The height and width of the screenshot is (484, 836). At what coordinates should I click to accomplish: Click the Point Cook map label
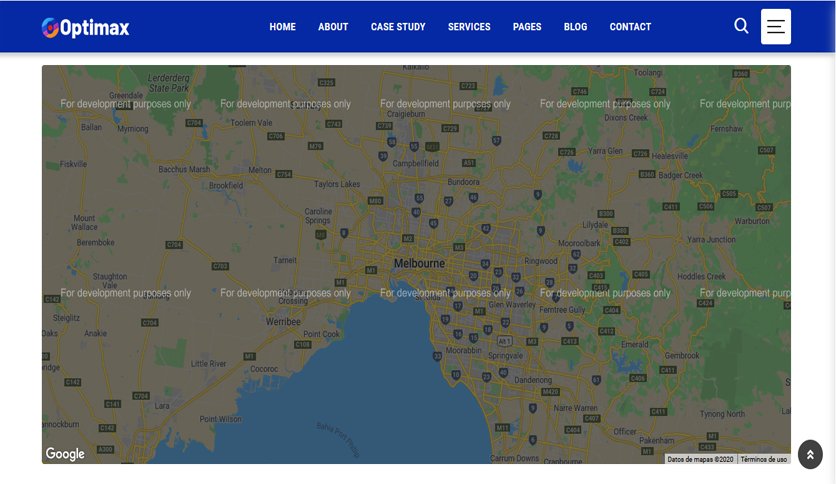pos(321,334)
